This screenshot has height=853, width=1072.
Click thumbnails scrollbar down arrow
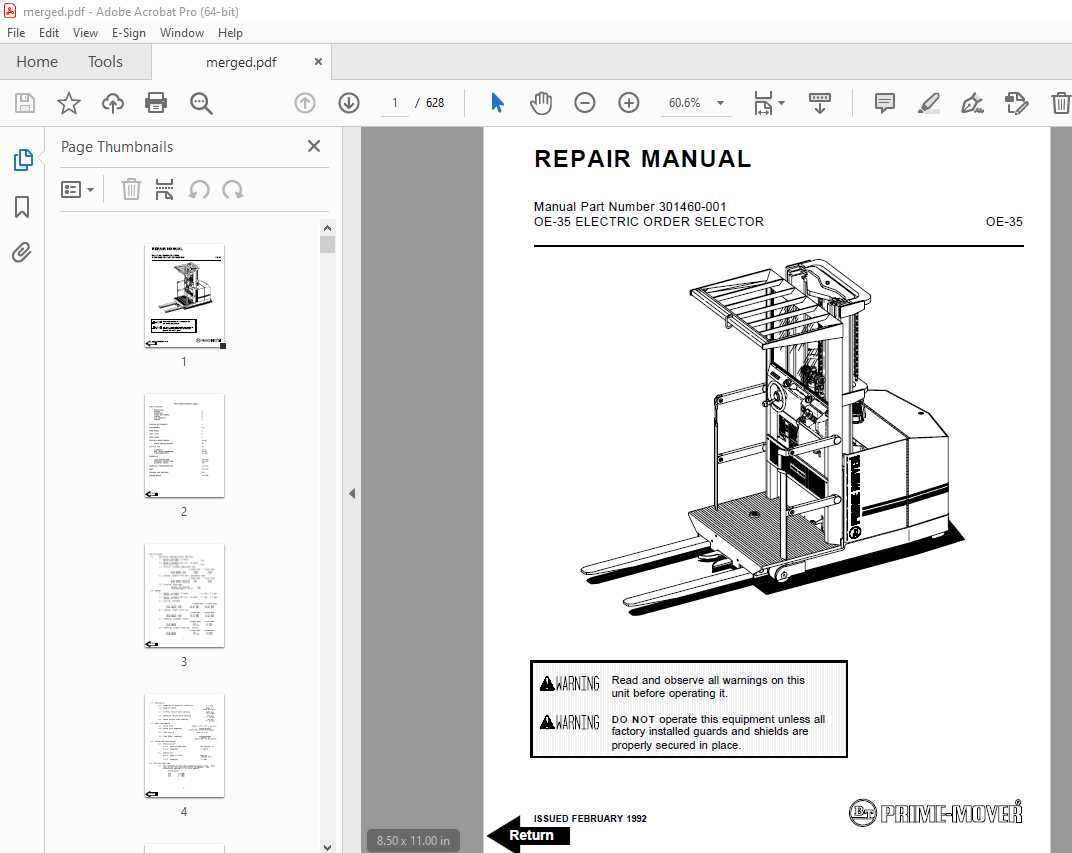tap(327, 847)
